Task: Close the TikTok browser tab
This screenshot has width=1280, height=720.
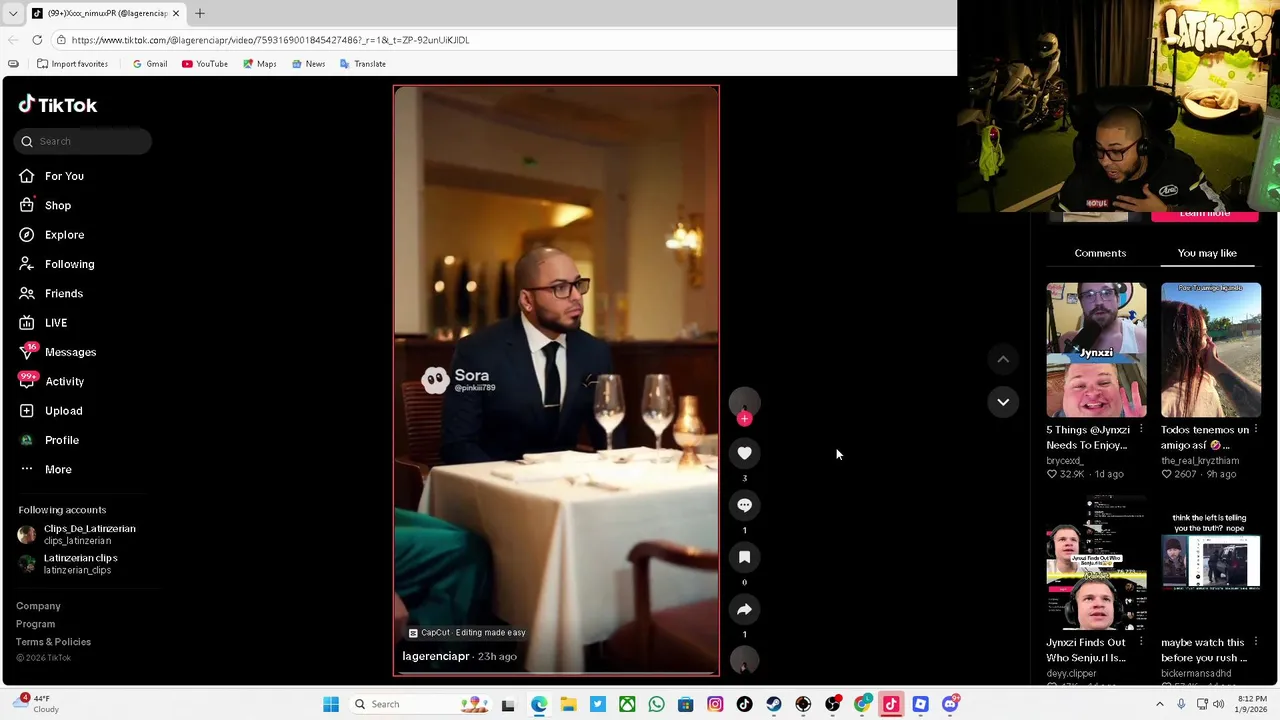Action: coord(176,13)
